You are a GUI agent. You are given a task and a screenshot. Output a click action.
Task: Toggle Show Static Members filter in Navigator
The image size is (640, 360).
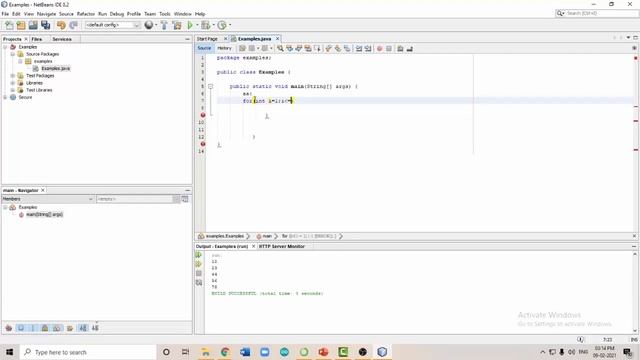click(33, 328)
